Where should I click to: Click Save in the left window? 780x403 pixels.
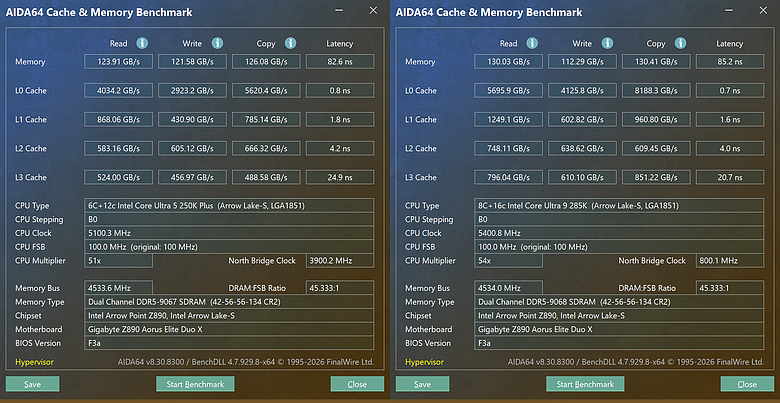pos(32,384)
